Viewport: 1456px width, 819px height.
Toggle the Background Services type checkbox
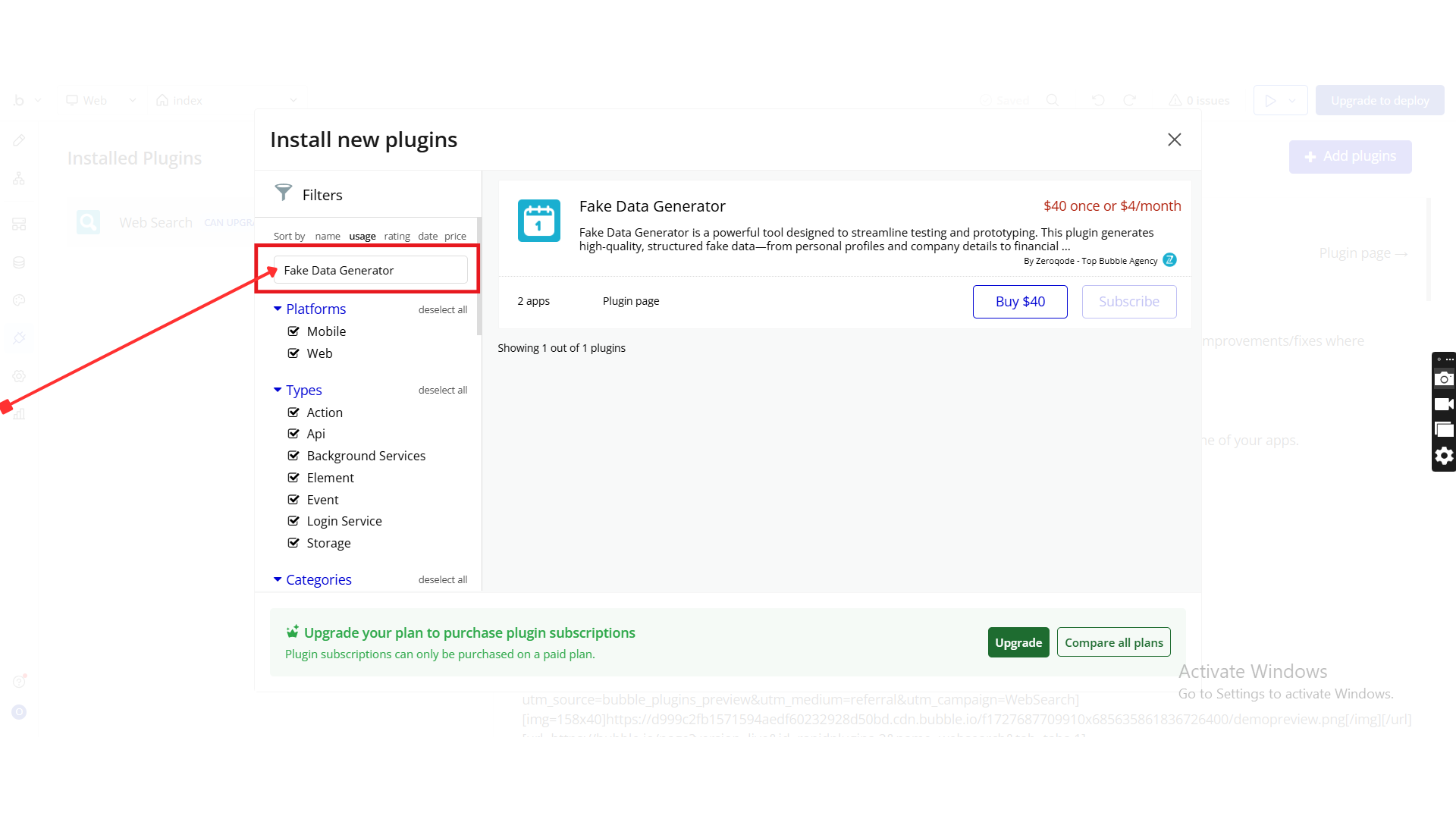pyautogui.click(x=293, y=456)
